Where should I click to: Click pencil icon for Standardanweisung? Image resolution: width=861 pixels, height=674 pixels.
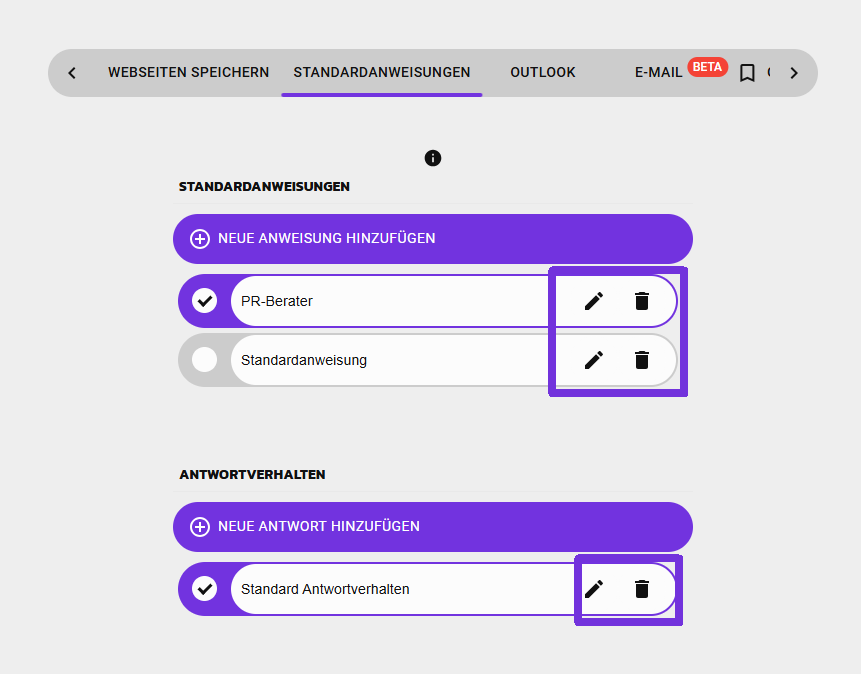[594, 360]
